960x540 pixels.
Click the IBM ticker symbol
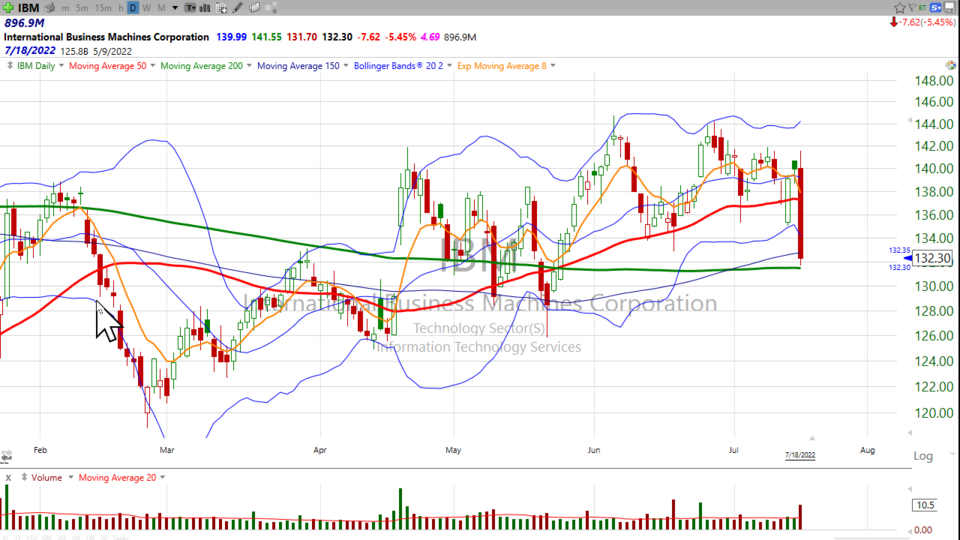[x=28, y=8]
